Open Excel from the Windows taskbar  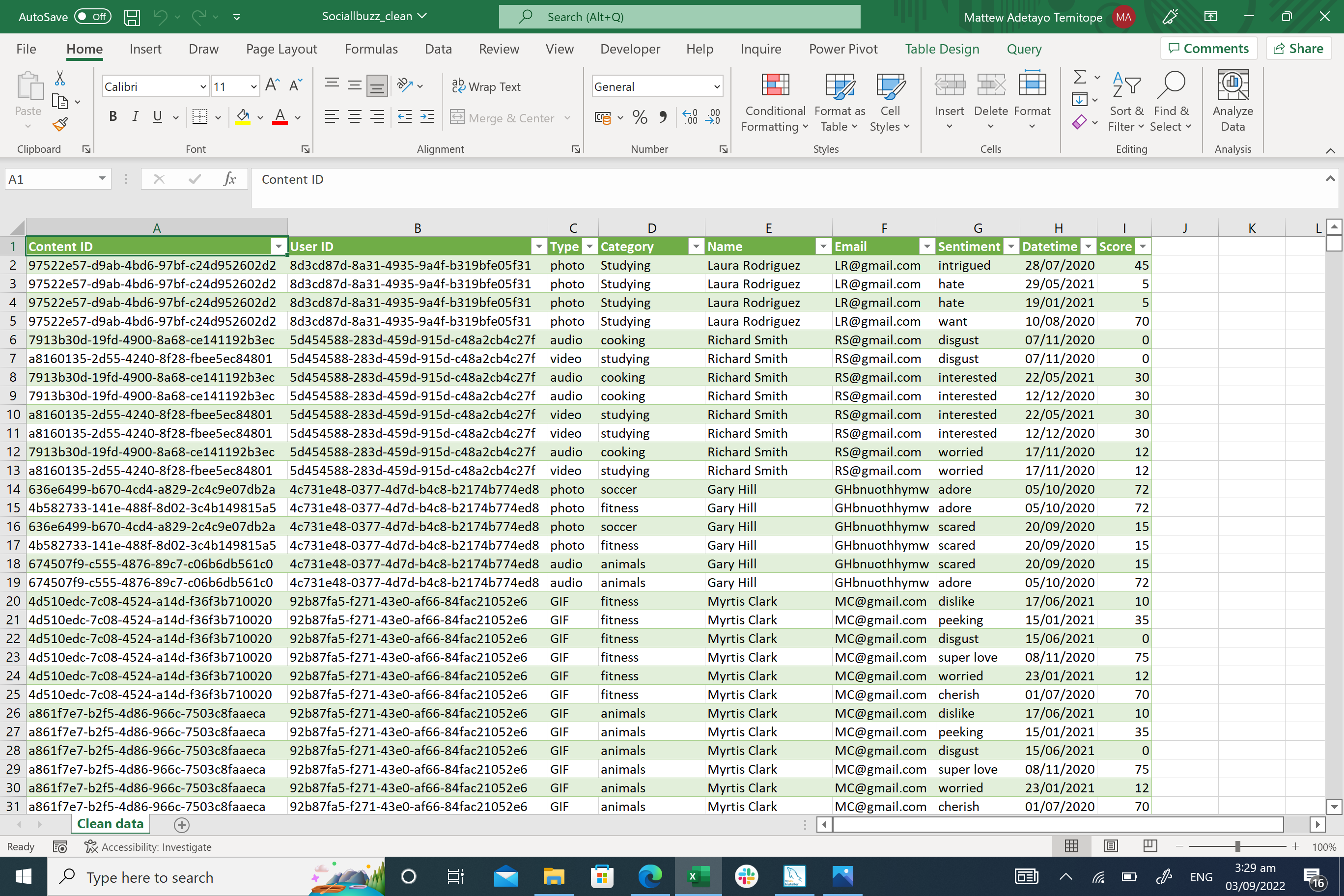click(x=699, y=876)
